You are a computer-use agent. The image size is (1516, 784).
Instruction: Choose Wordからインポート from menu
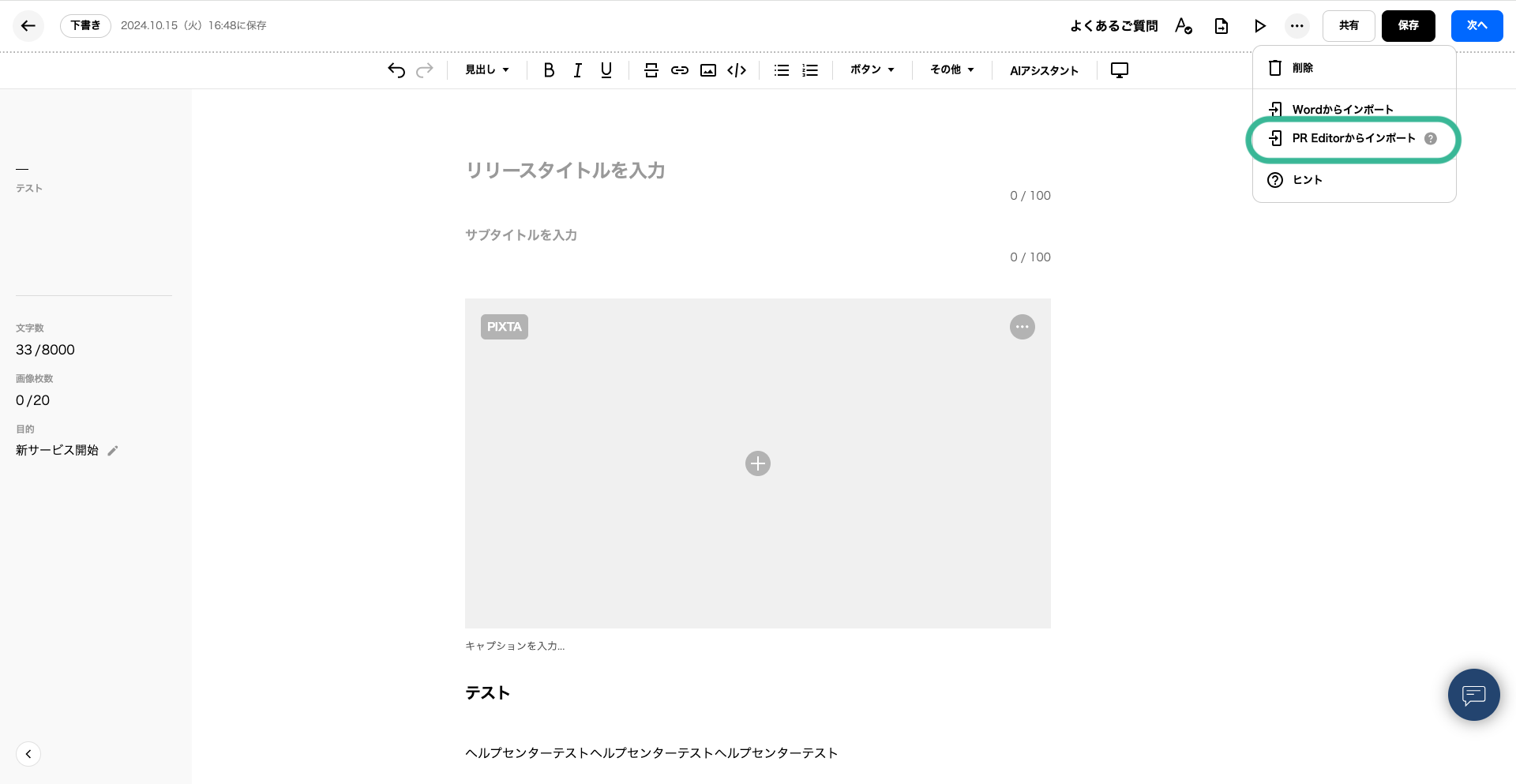coord(1342,109)
